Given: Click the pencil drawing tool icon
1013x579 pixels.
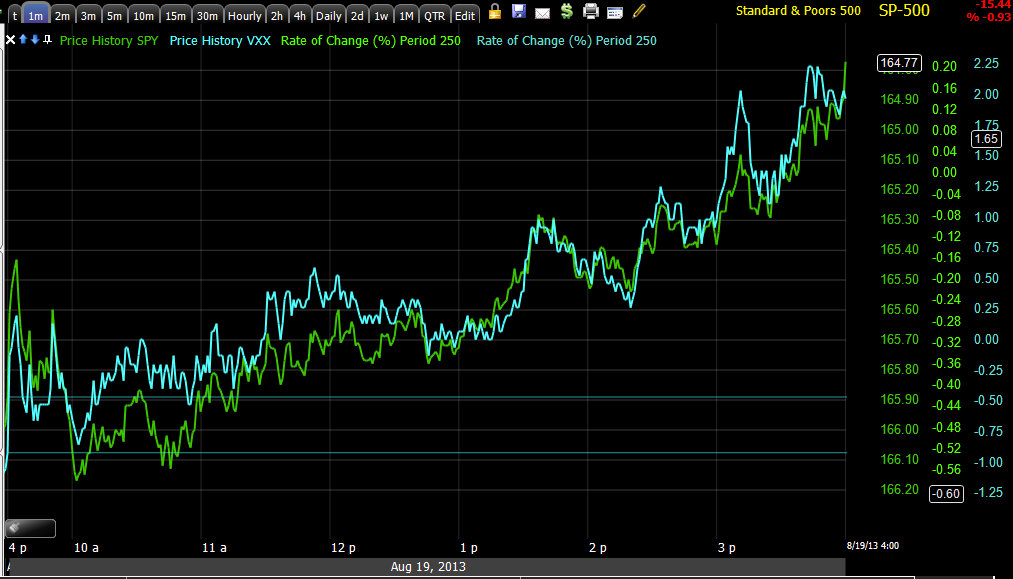Looking at the screenshot, I should coord(638,11).
